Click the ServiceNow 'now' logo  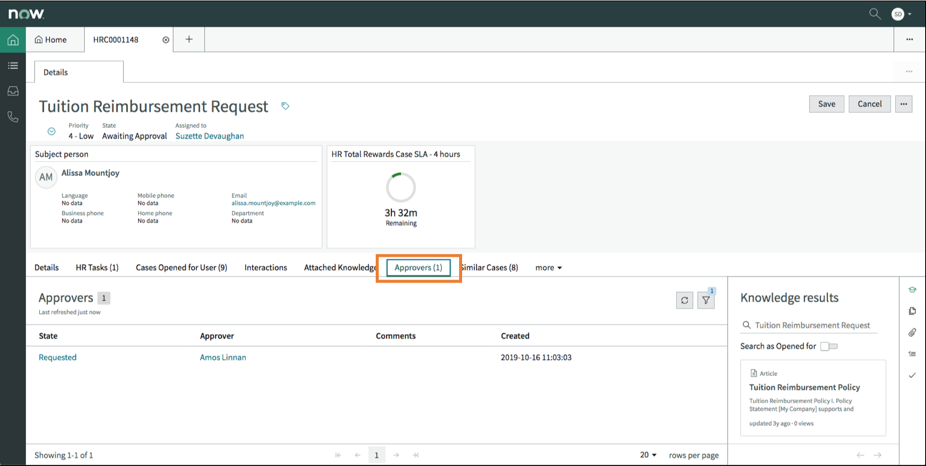(26, 14)
